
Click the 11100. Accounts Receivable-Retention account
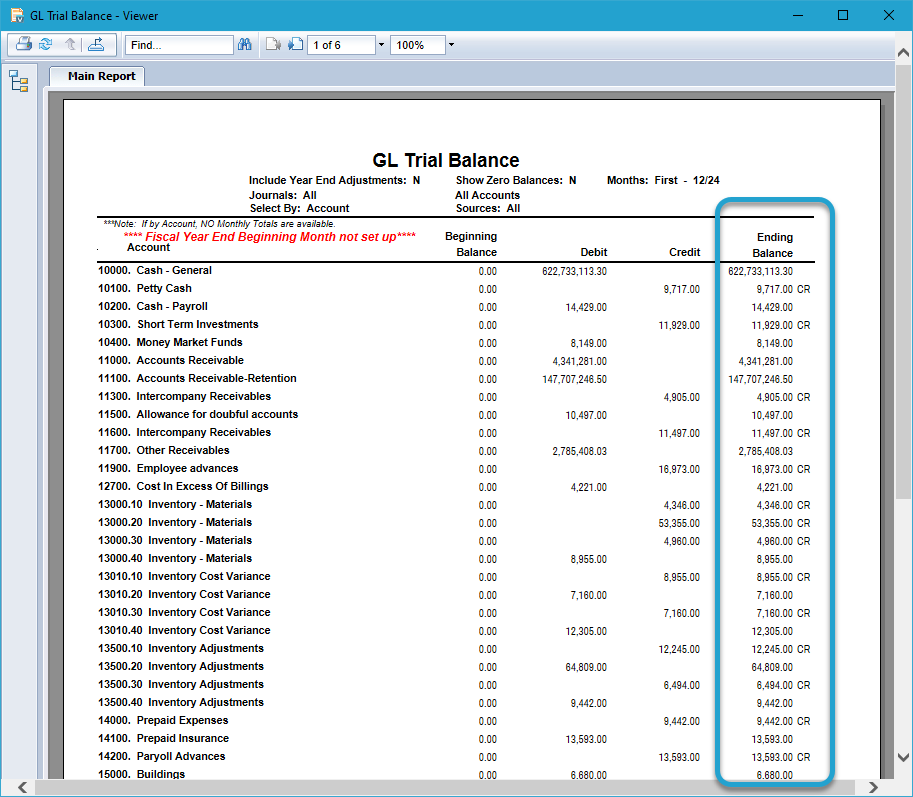(197, 378)
